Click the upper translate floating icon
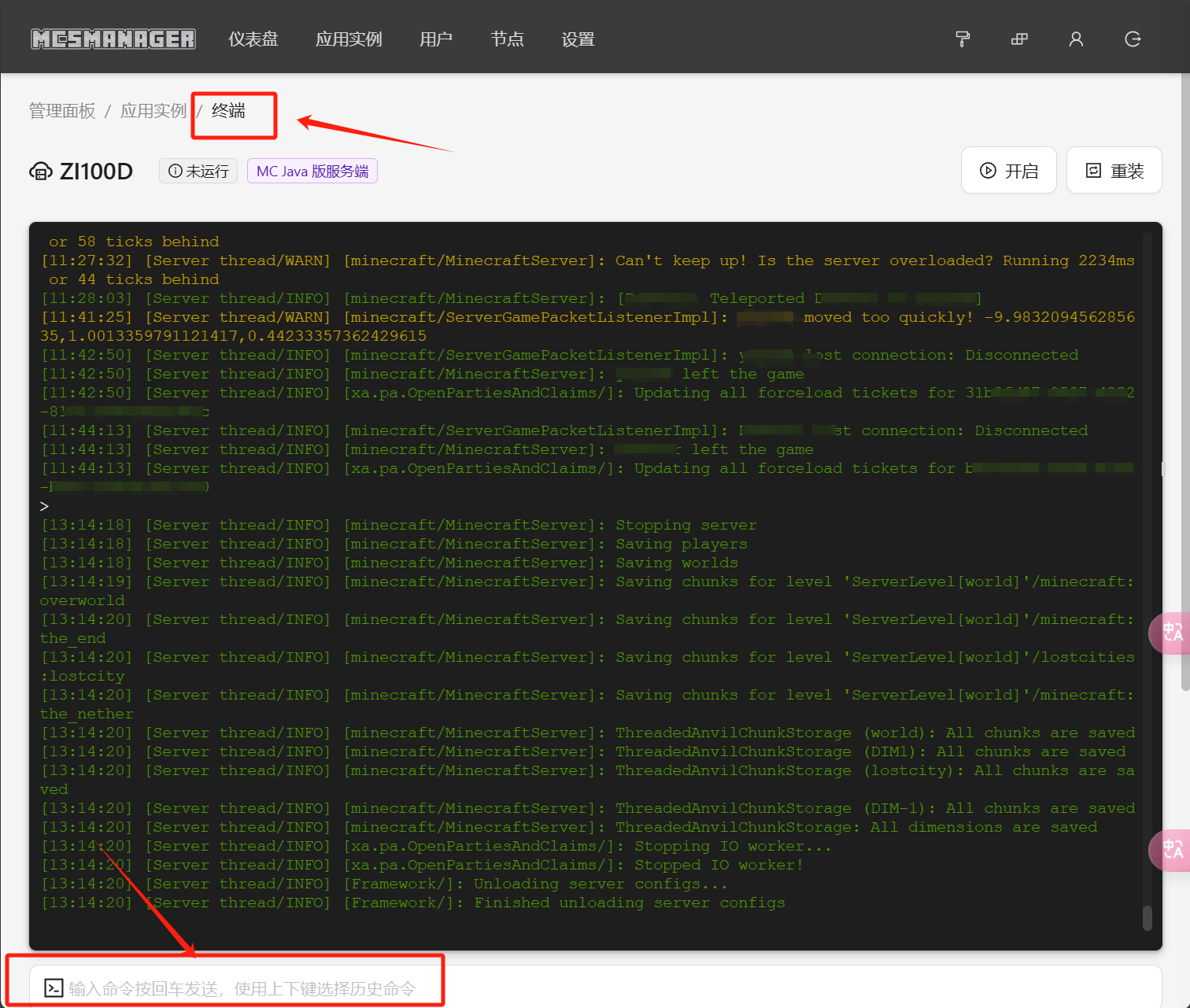 pyautogui.click(x=1171, y=633)
